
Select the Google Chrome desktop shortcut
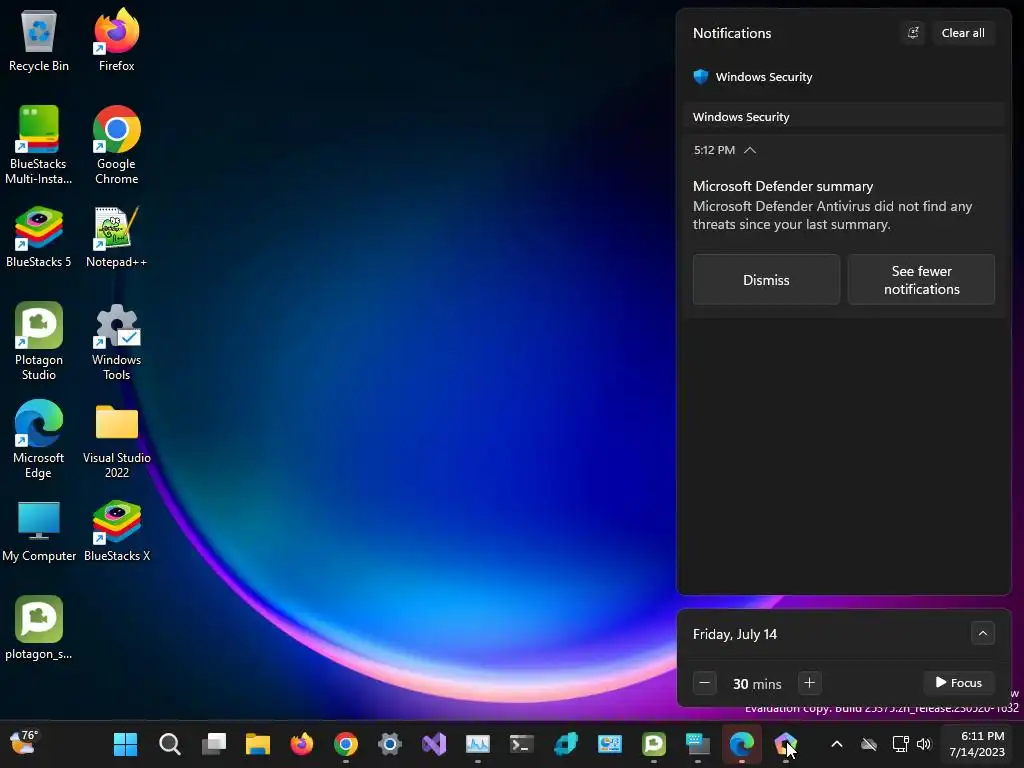click(x=116, y=145)
